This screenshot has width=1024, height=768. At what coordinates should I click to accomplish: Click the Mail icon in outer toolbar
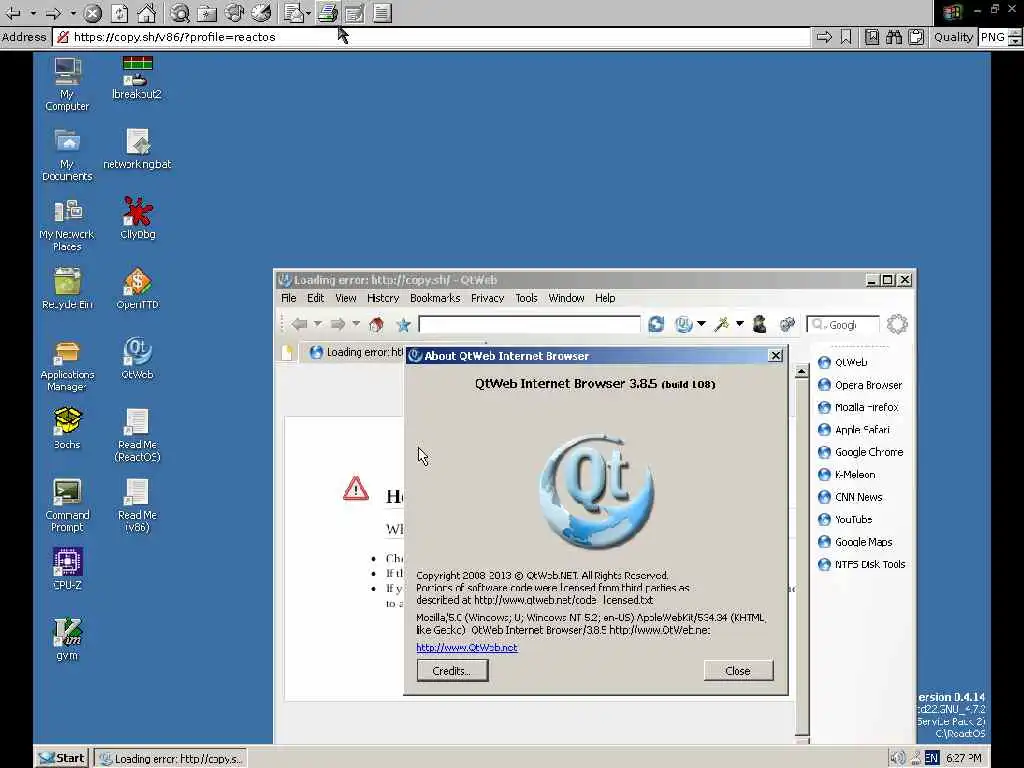click(x=294, y=12)
